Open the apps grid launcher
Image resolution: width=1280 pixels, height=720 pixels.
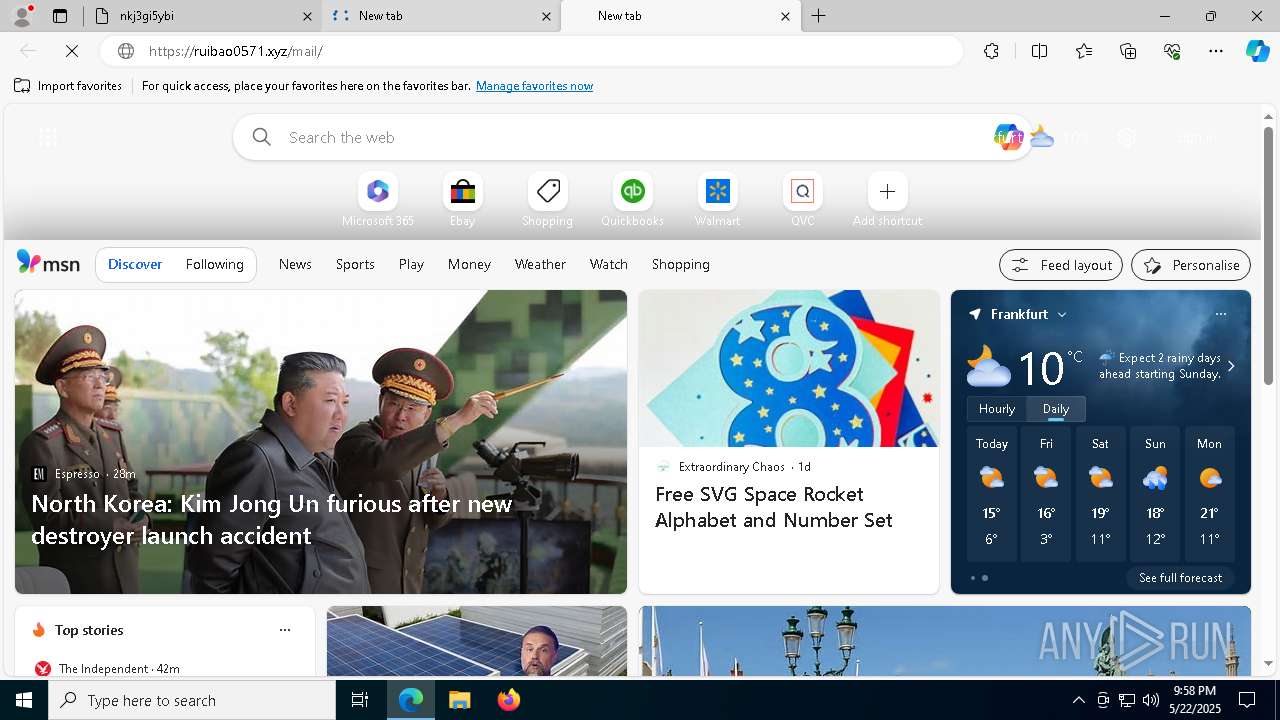[47, 138]
